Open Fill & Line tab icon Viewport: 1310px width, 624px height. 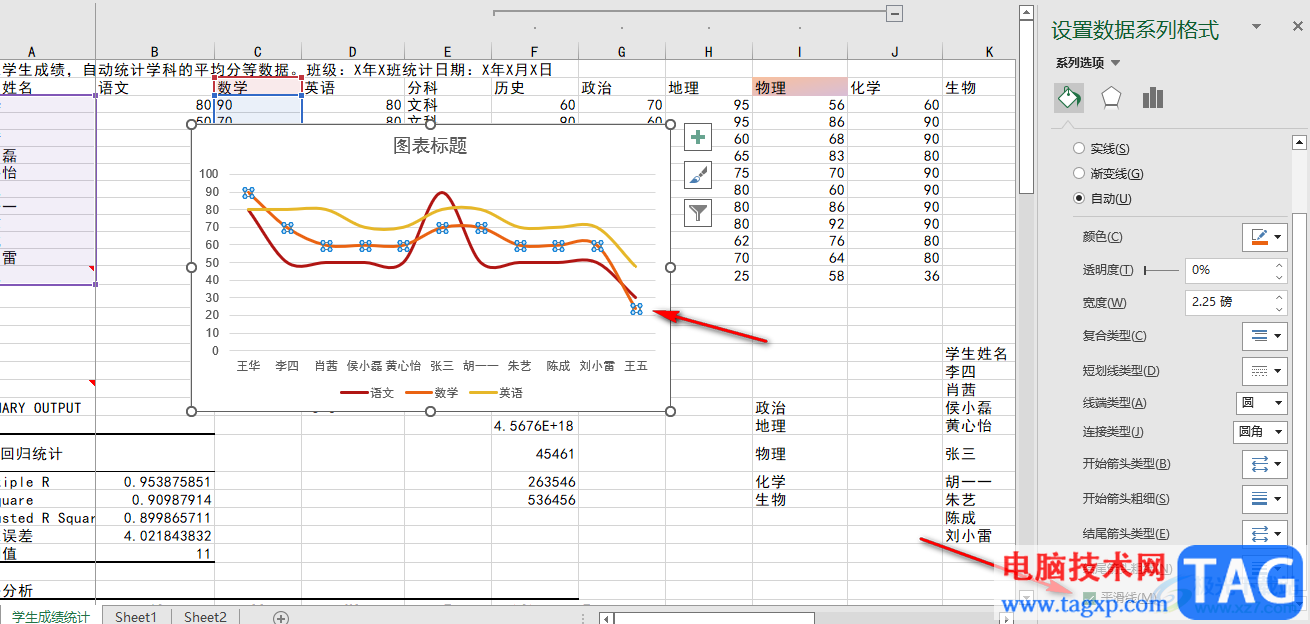tap(1069, 98)
